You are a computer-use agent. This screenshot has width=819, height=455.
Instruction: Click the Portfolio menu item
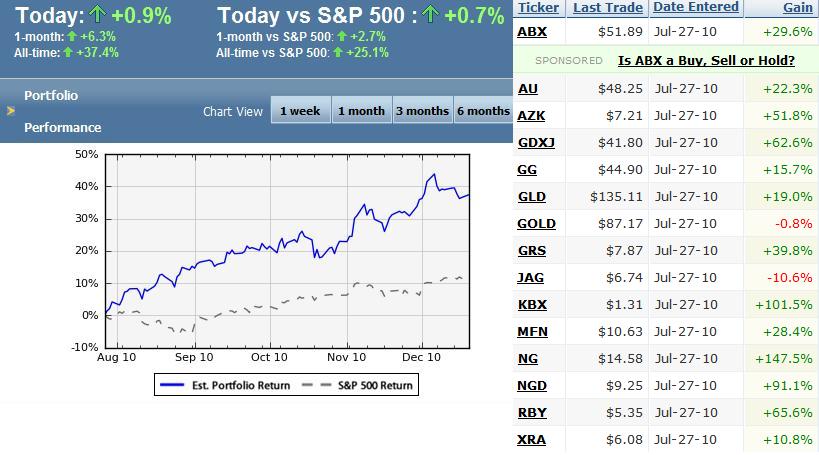tap(51, 96)
